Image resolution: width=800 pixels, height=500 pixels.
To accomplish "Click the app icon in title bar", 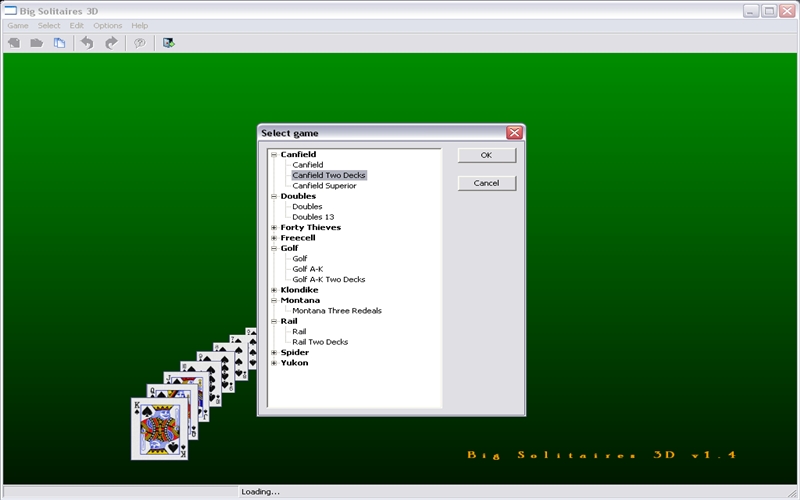I will [x=10, y=11].
